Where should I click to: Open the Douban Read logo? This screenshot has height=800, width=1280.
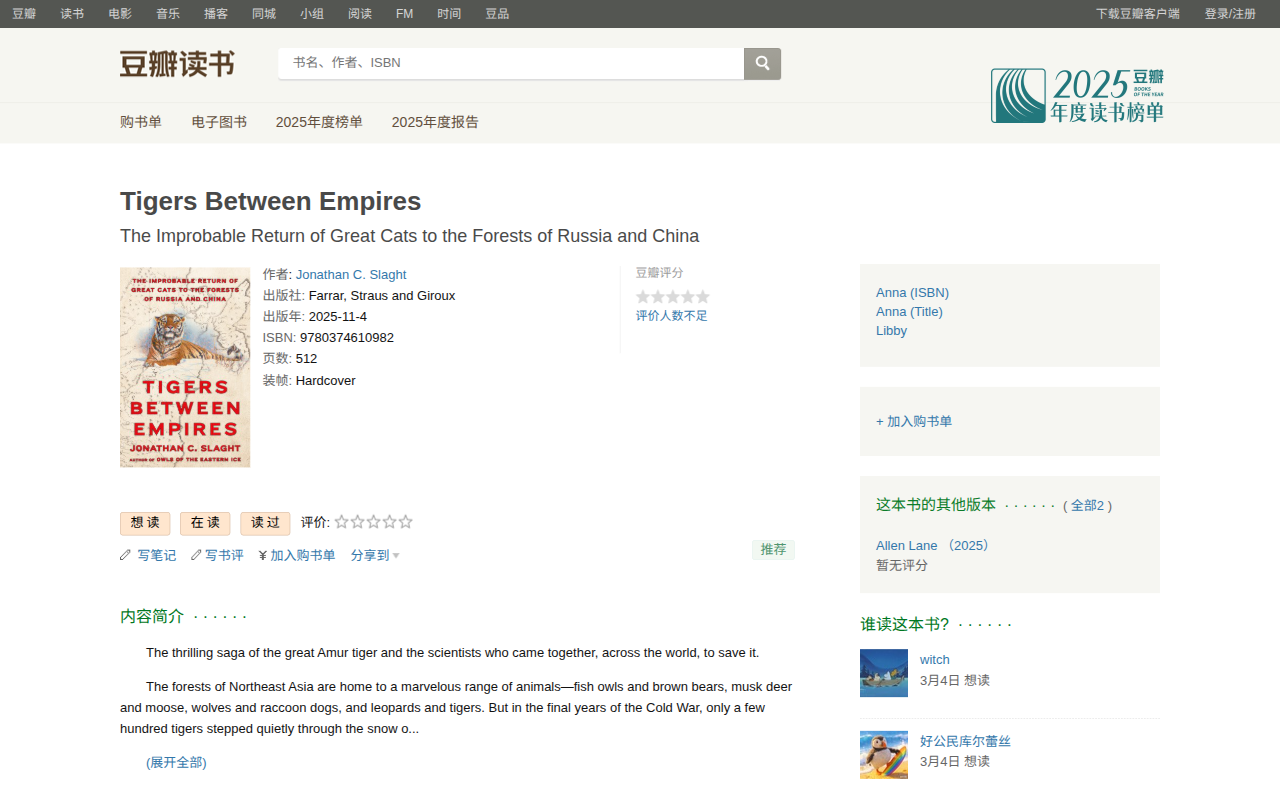[x=177, y=64]
